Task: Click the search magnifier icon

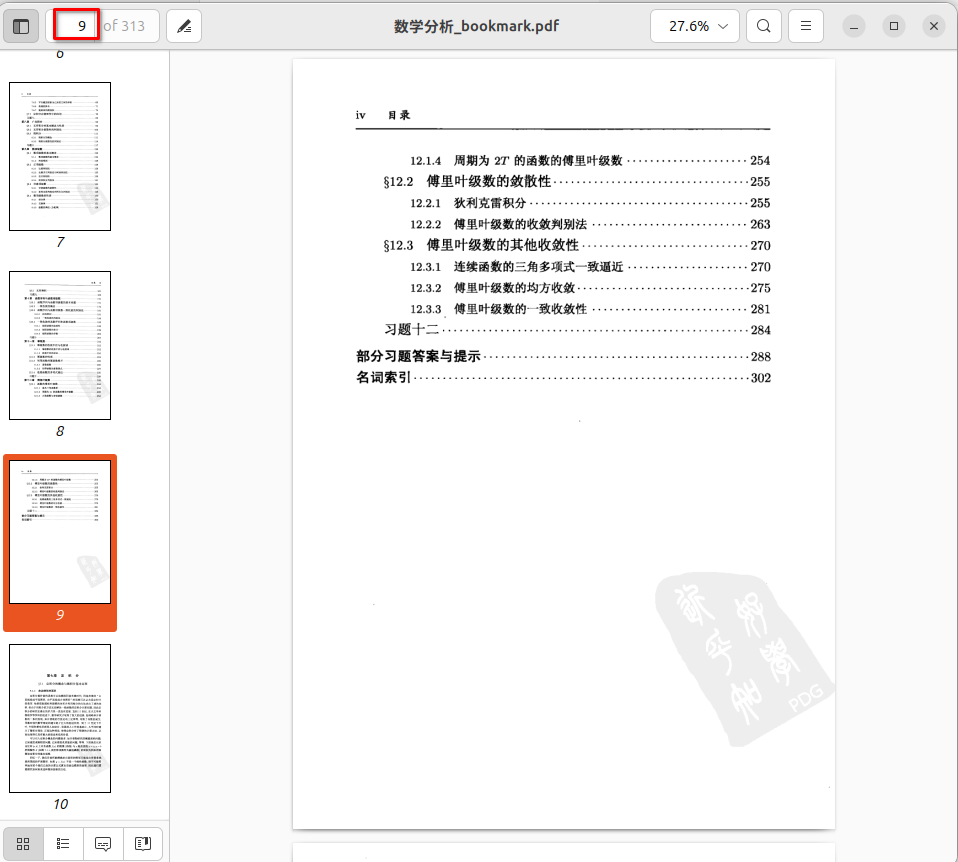Action: click(x=763, y=26)
